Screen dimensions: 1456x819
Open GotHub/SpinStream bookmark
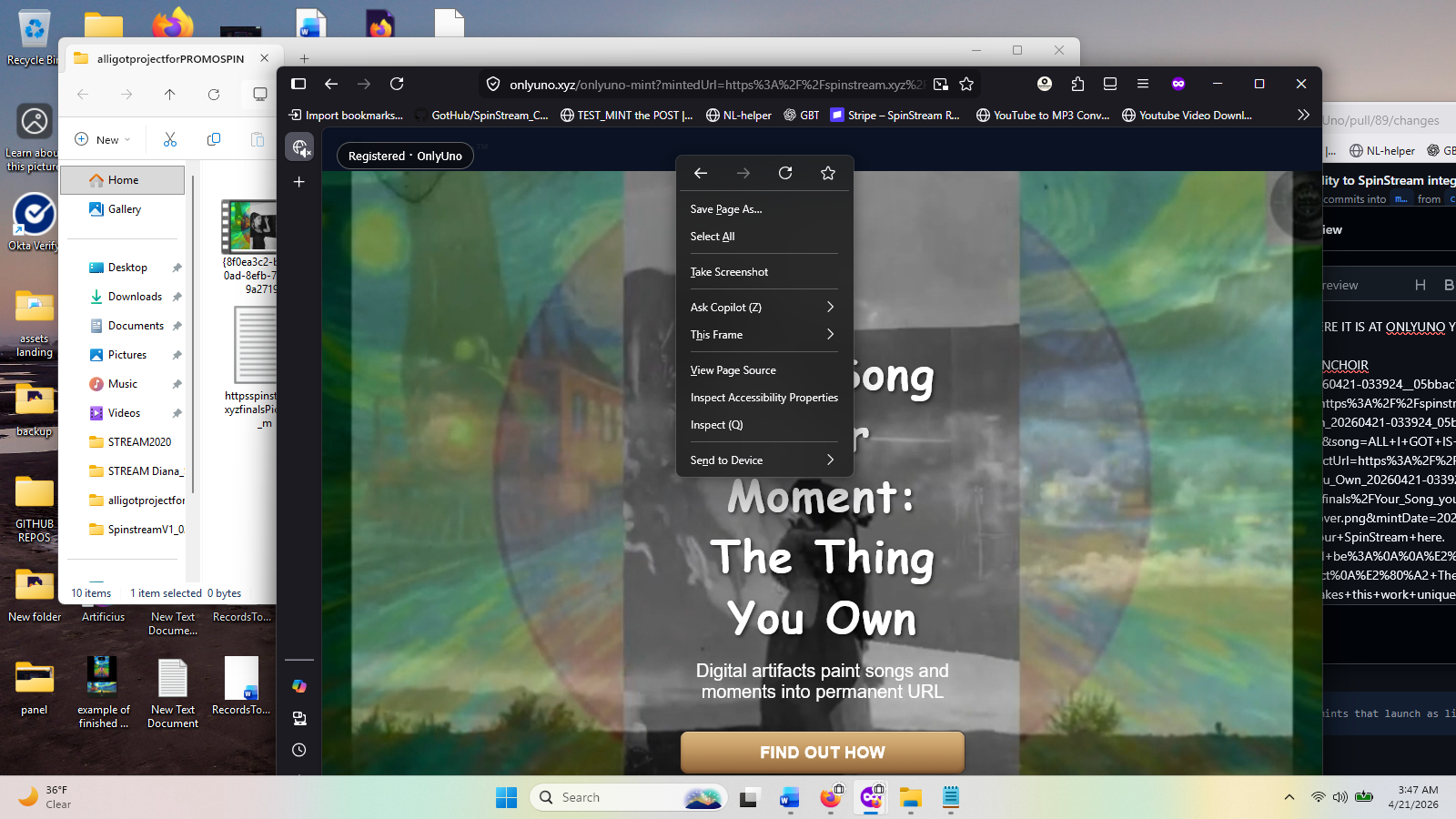(x=481, y=116)
